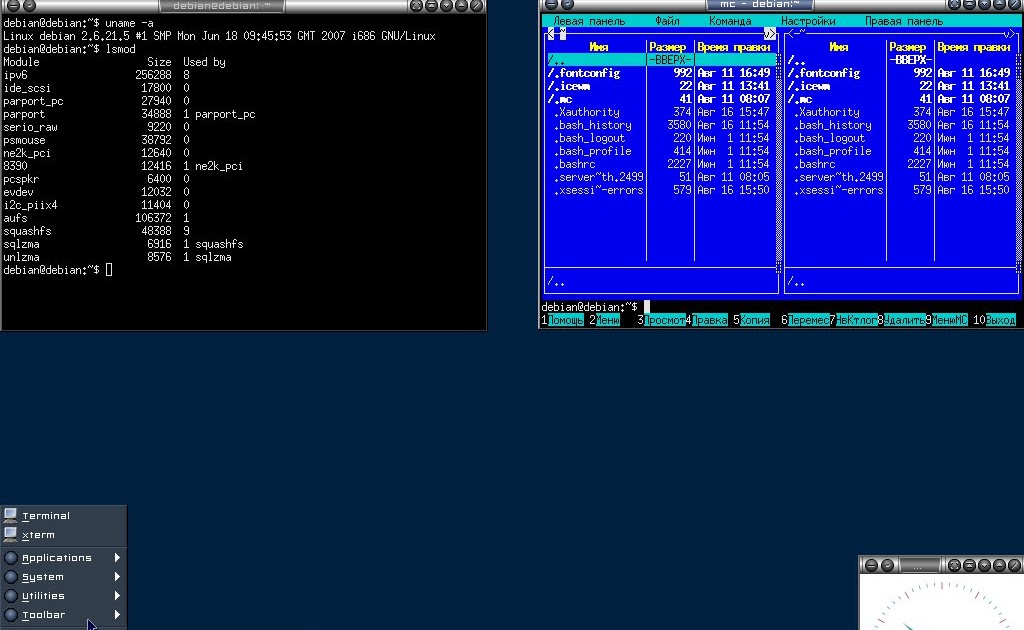Screen dimensions: 1024x630
Task: Click the 1 Помощь function key in mc
Action: pos(562,320)
